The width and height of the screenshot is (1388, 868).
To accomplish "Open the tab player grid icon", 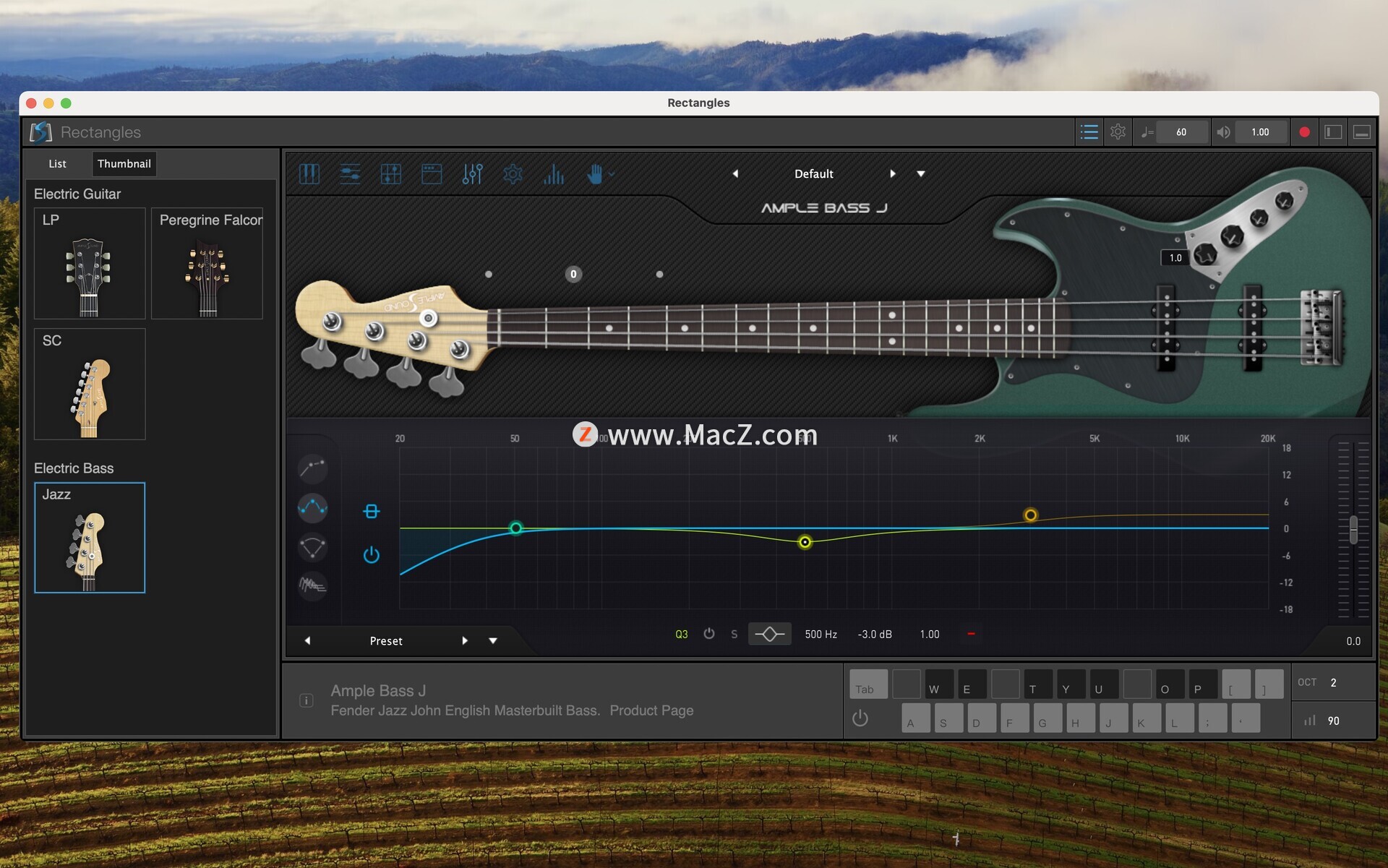I will tap(391, 173).
